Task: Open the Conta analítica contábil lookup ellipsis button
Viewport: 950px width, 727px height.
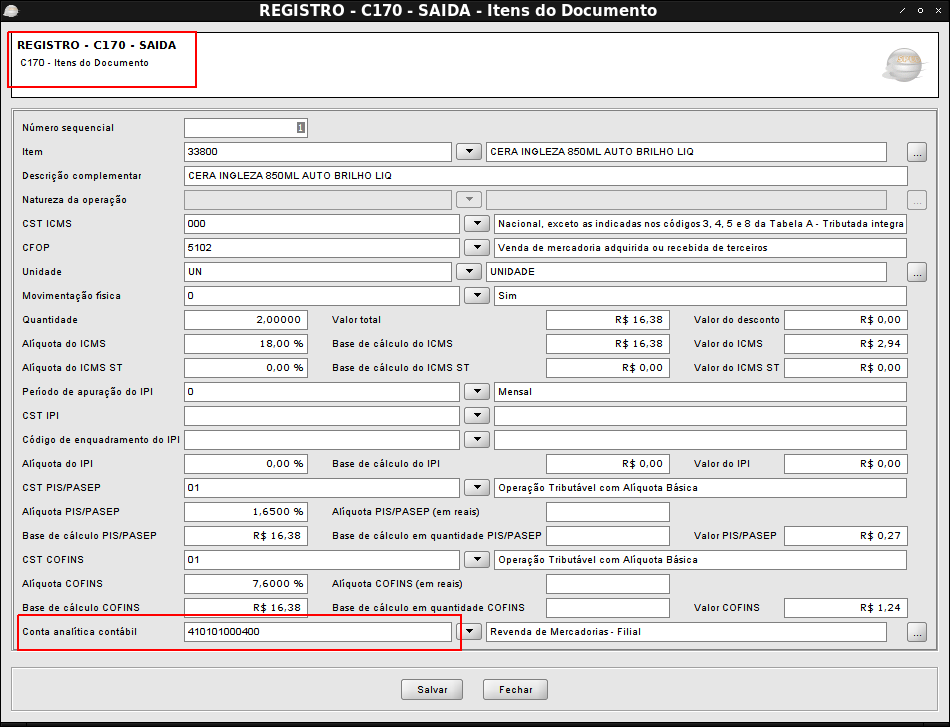Action: (x=917, y=632)
